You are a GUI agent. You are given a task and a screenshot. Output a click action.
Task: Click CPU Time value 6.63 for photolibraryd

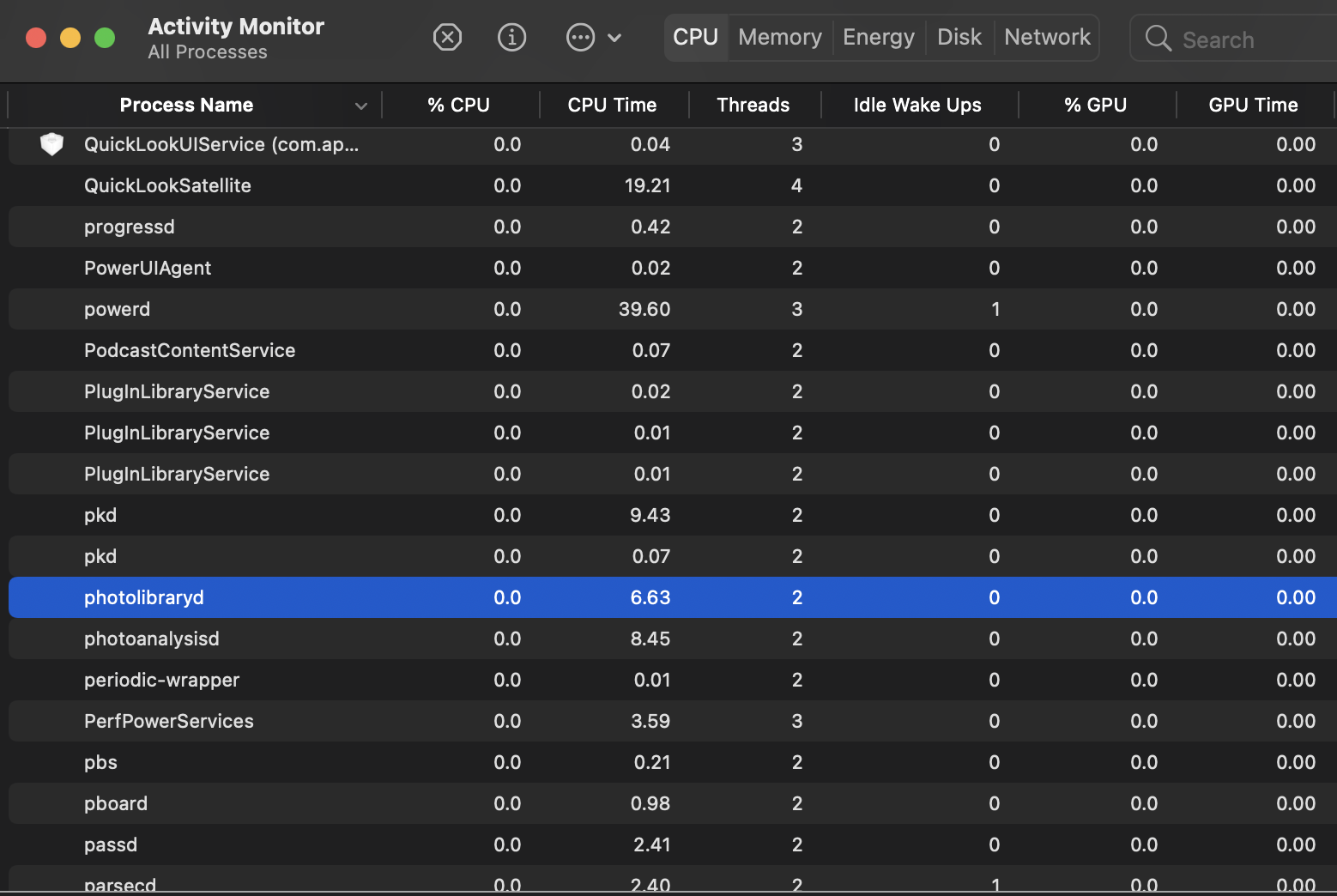click(650, 597)
